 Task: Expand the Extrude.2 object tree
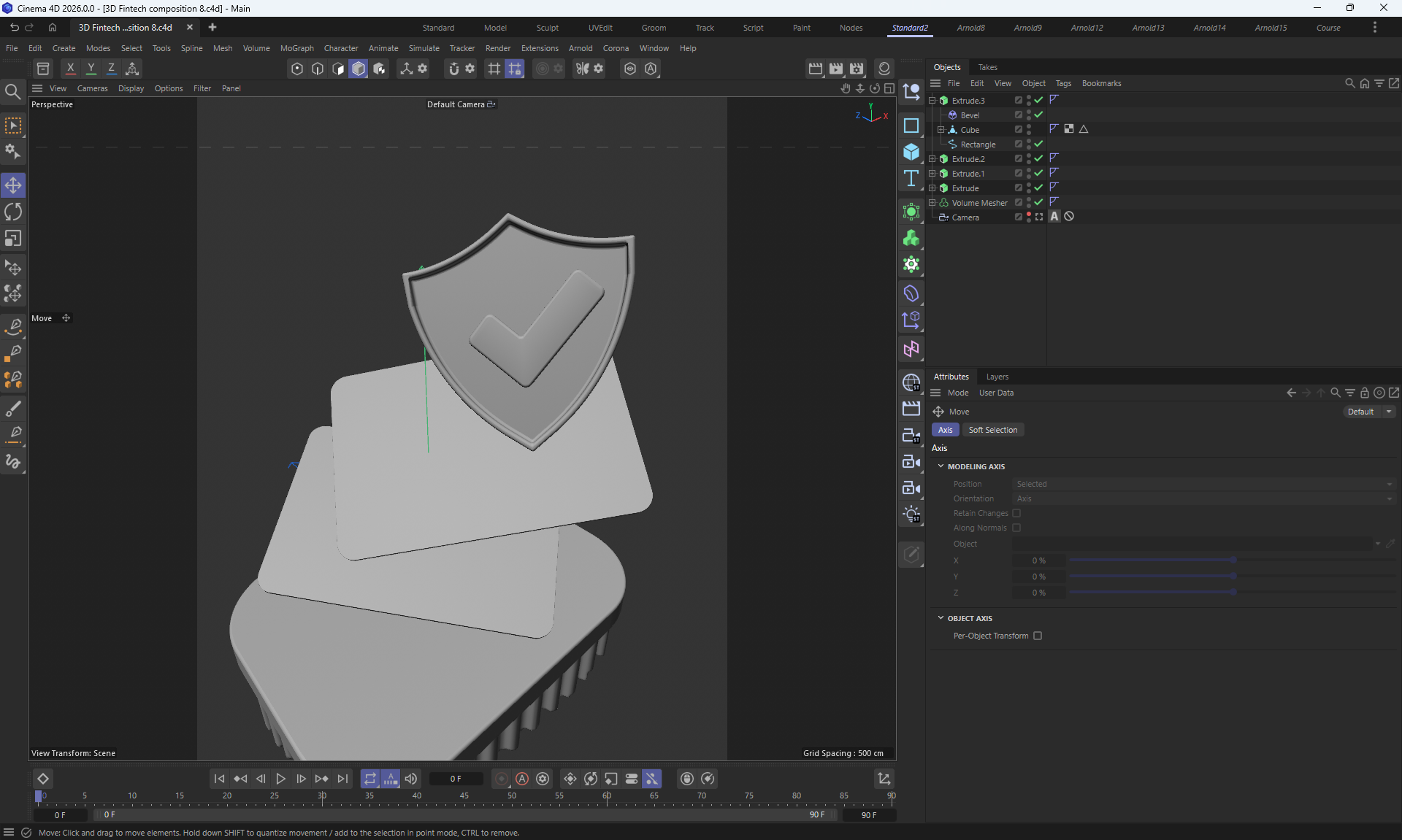pyautogui.click(x=932, y=158)
